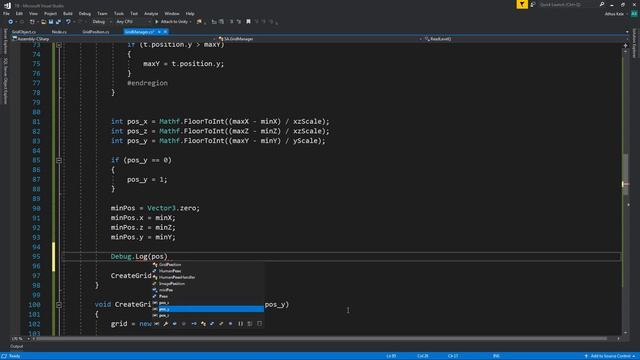Toggle the namespaces braces filter in IntelliSense
This screenshot has width=640, height=360.
[x=240, y=324]
